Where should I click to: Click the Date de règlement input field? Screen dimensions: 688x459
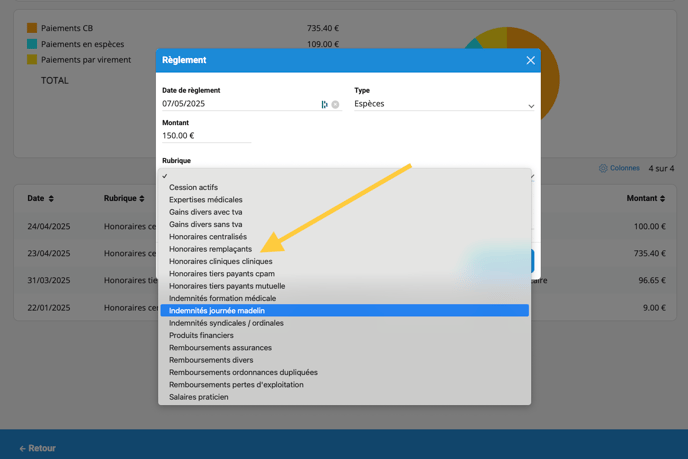click(238, 104)
